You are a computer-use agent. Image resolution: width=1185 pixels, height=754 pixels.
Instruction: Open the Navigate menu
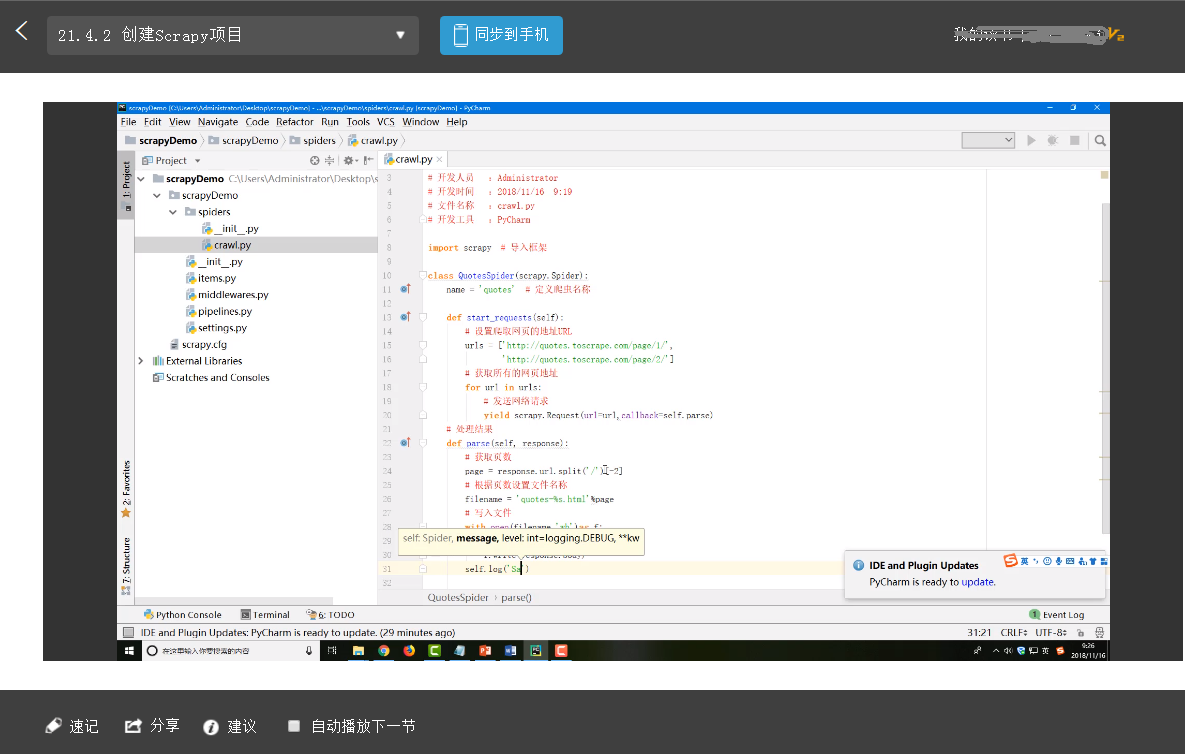pyautogui.click(x=218, y=122)
